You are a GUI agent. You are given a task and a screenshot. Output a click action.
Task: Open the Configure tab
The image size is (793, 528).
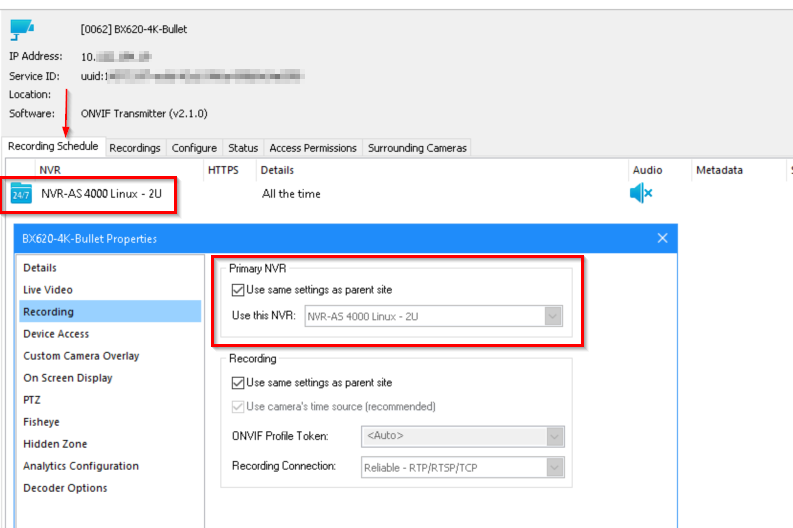tap(194, 148)
